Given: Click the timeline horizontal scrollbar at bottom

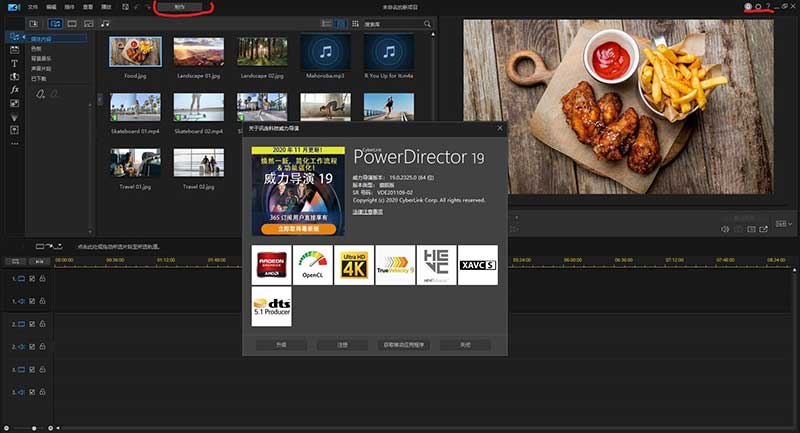Looking at the screenshot, I should click(x=426, y=428).
